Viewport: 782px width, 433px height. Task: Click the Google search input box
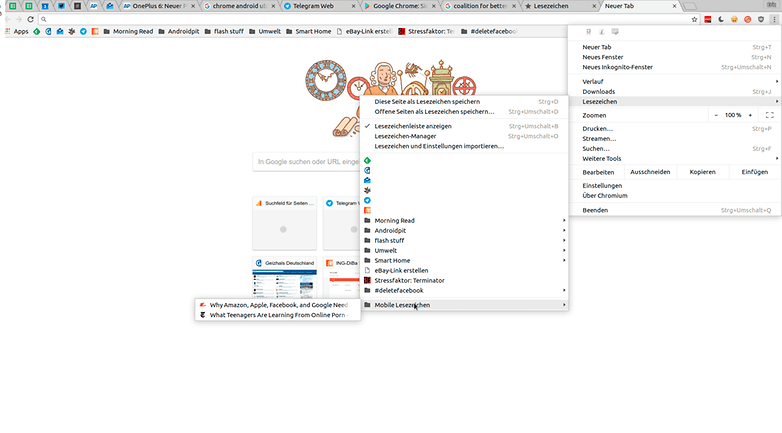click(x=306, y=162)
